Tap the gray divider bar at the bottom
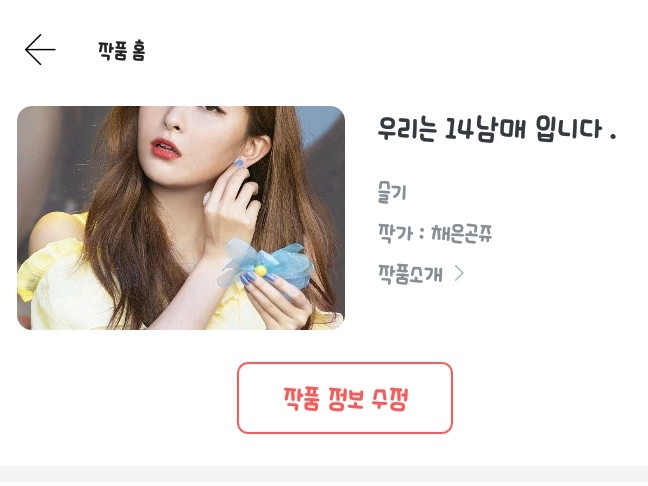The height and width of the screenshot is (486, 648). click(324, 476)
